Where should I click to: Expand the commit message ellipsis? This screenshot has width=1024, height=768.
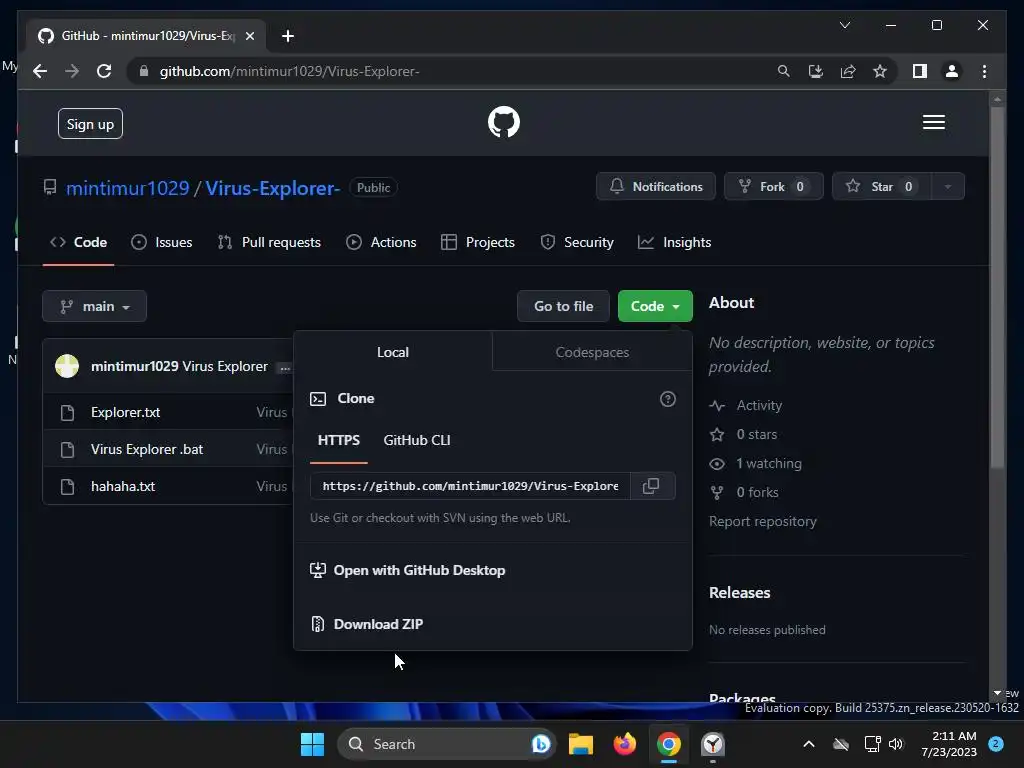point(285,368)
